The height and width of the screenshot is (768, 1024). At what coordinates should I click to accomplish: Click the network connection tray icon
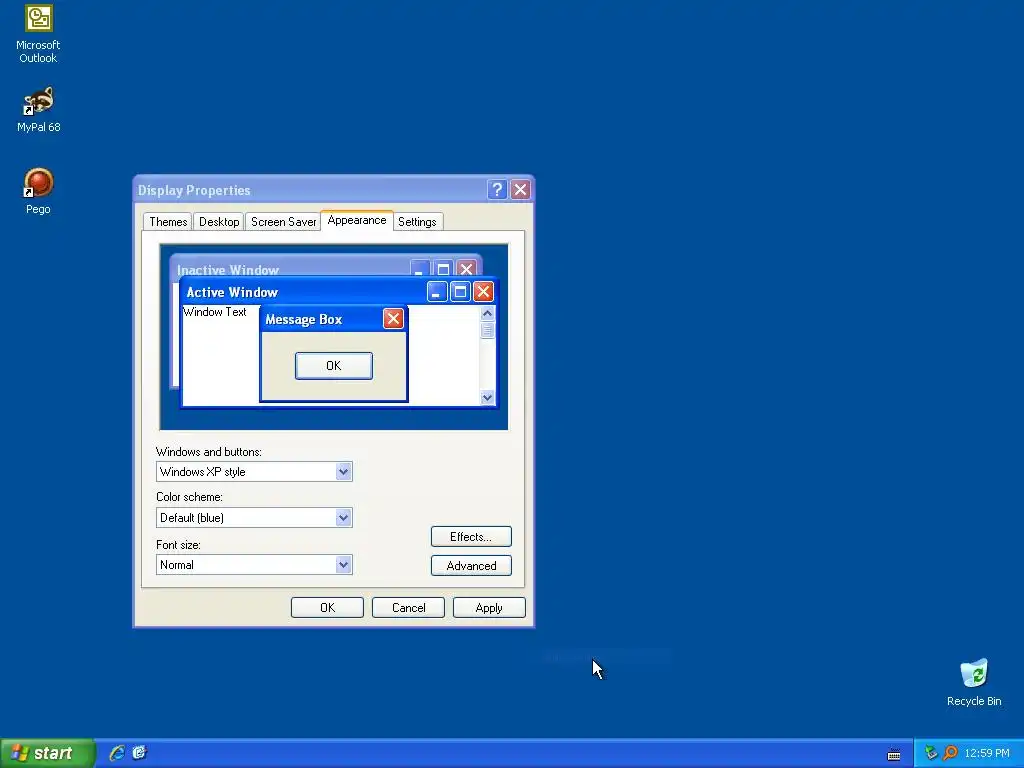point(931,753)
